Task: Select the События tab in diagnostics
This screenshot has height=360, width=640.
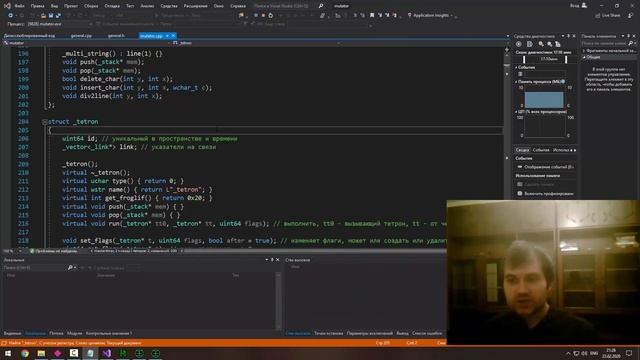Action: coord(541,150)
